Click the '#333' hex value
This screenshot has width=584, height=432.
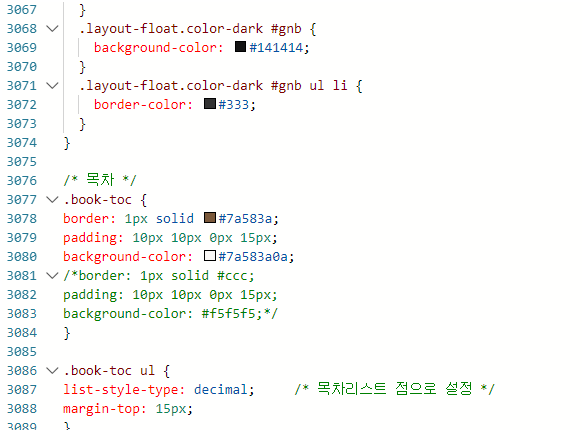[x=234, y=105]
